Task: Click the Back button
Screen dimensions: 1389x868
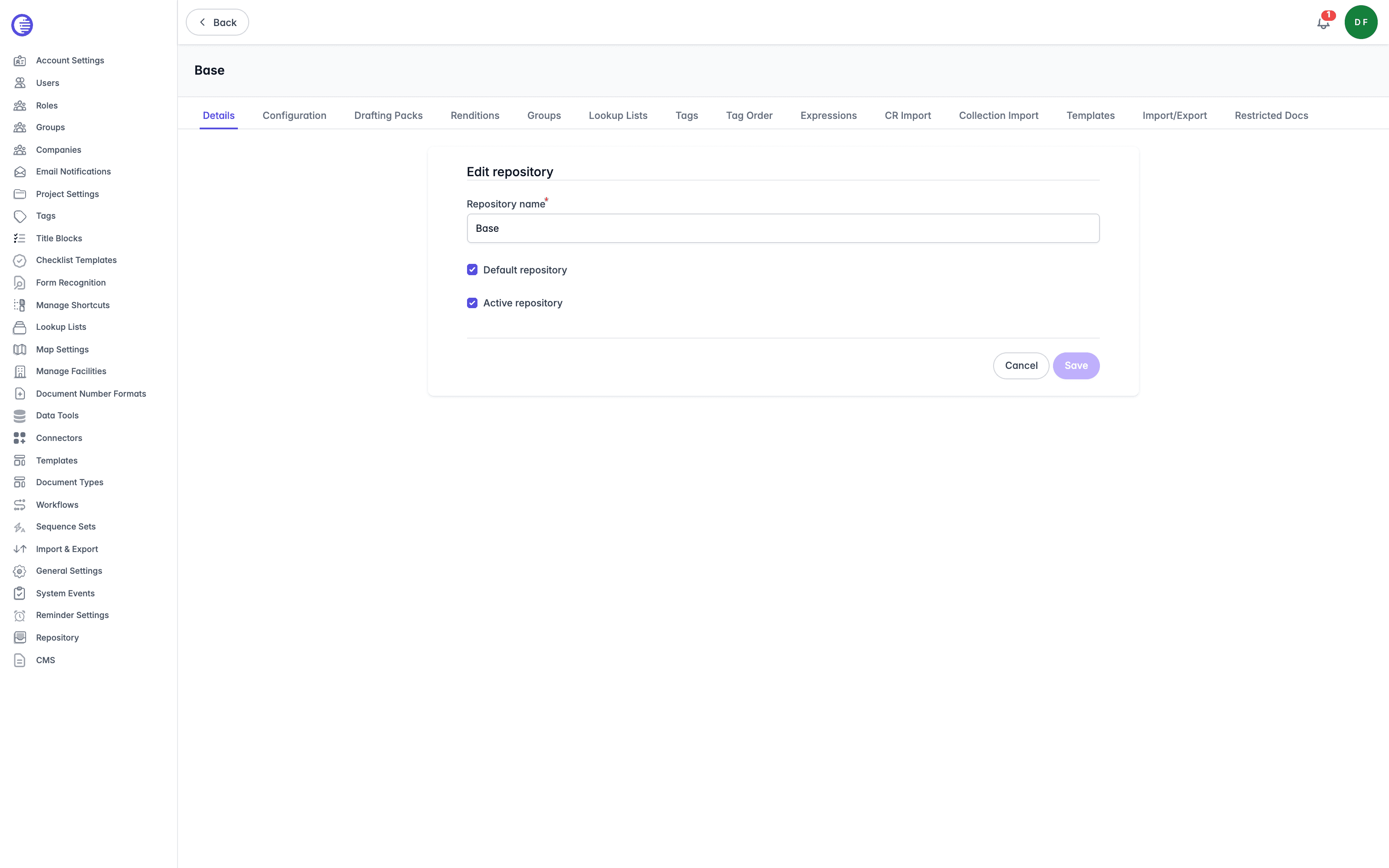Action: pos(217,23)
